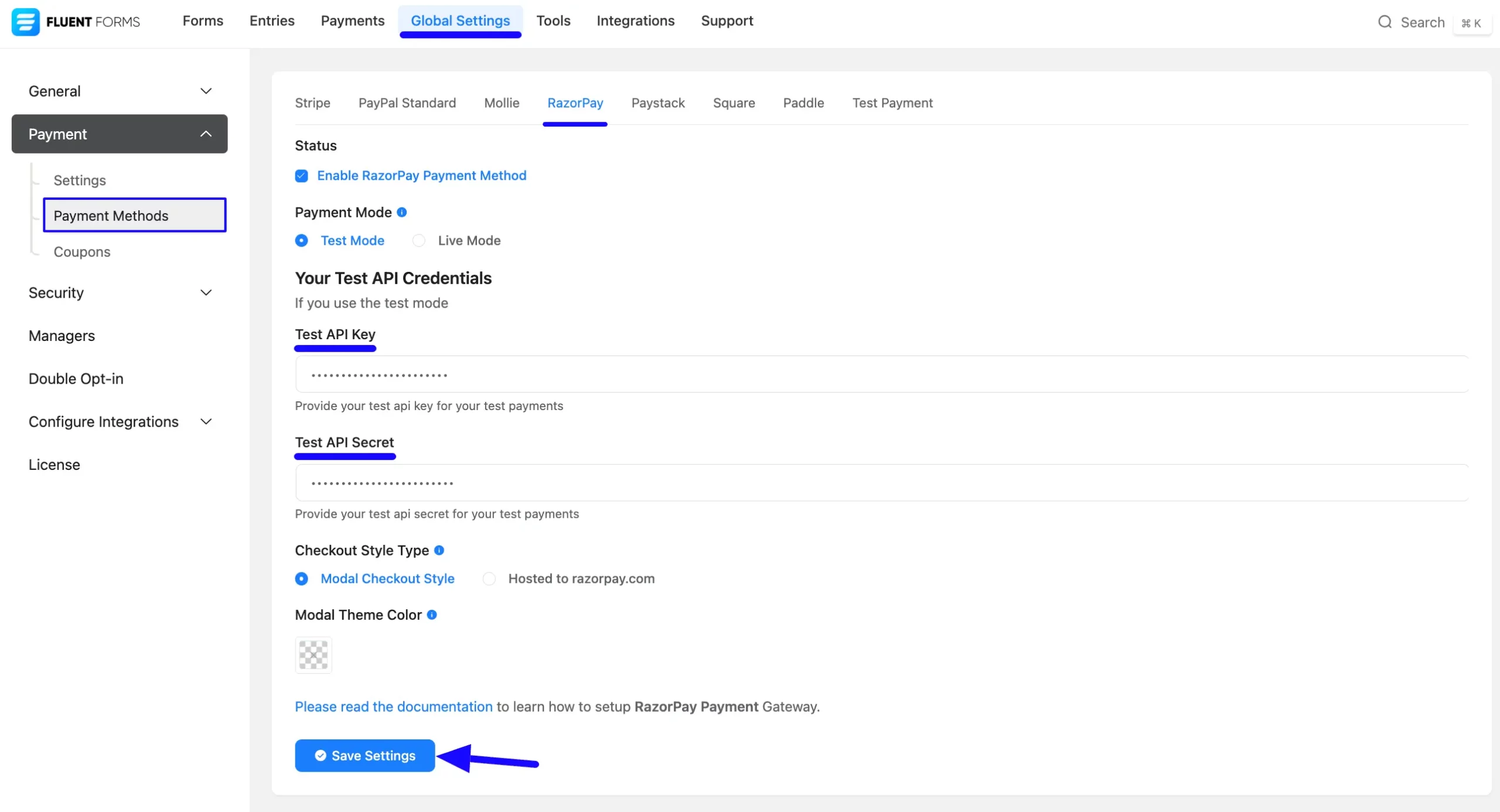Click the Test API Key field
This screenshot has width=1500, height=812.
(882, 374)
